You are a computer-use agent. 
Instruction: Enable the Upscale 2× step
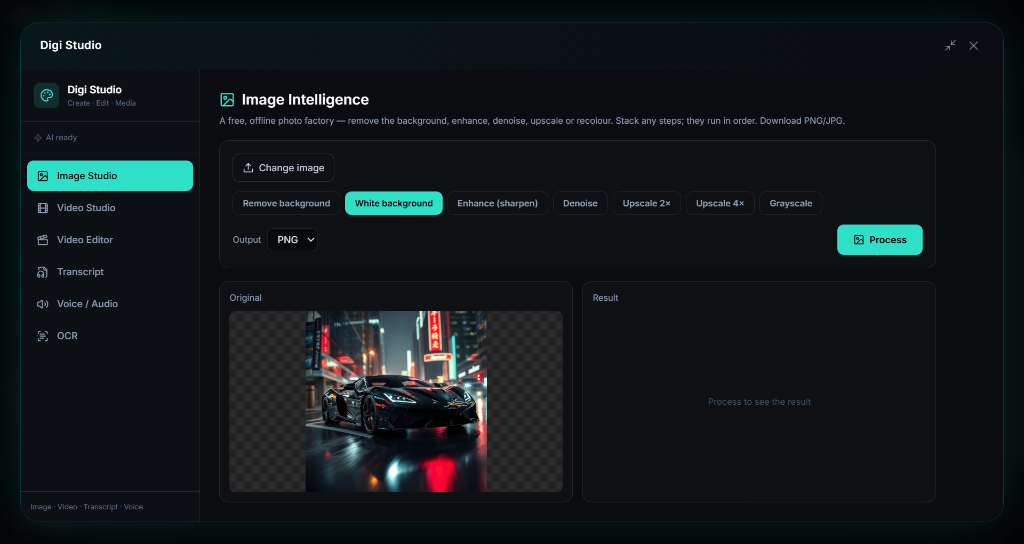click(647, 203)
